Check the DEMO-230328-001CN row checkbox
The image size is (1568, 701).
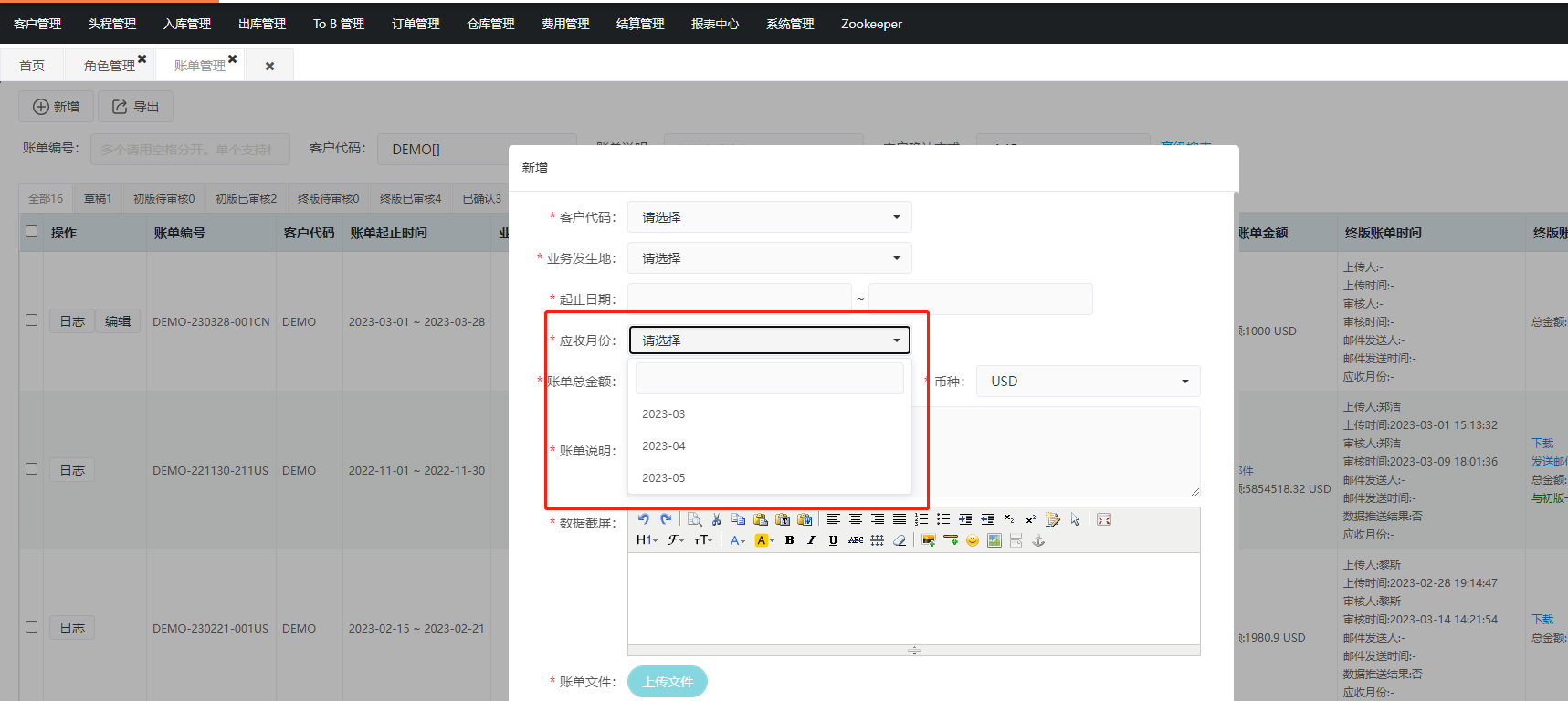(x=32, y=320)
